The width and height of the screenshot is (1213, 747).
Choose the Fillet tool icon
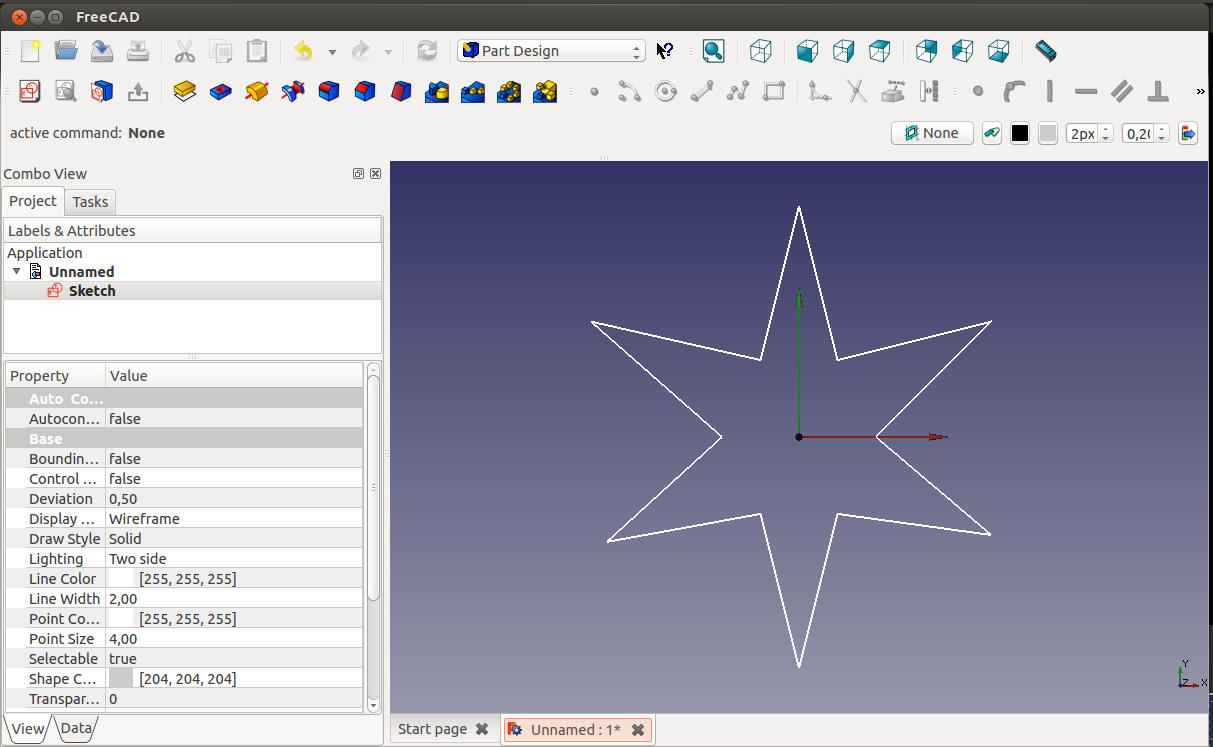(329, 92)
